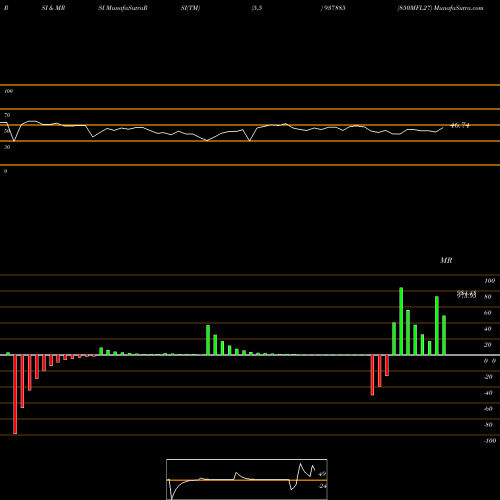500x500 pixels.
Task: Click the longest red MR histogram bar
Action: (15, 394)
